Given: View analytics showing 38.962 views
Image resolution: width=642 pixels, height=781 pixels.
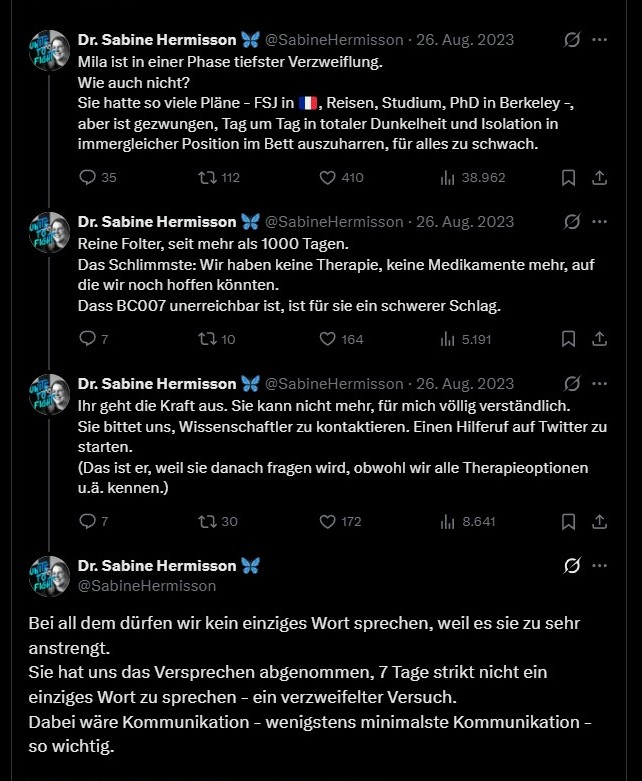Looking at the screenshot, I should pos(447,178).
